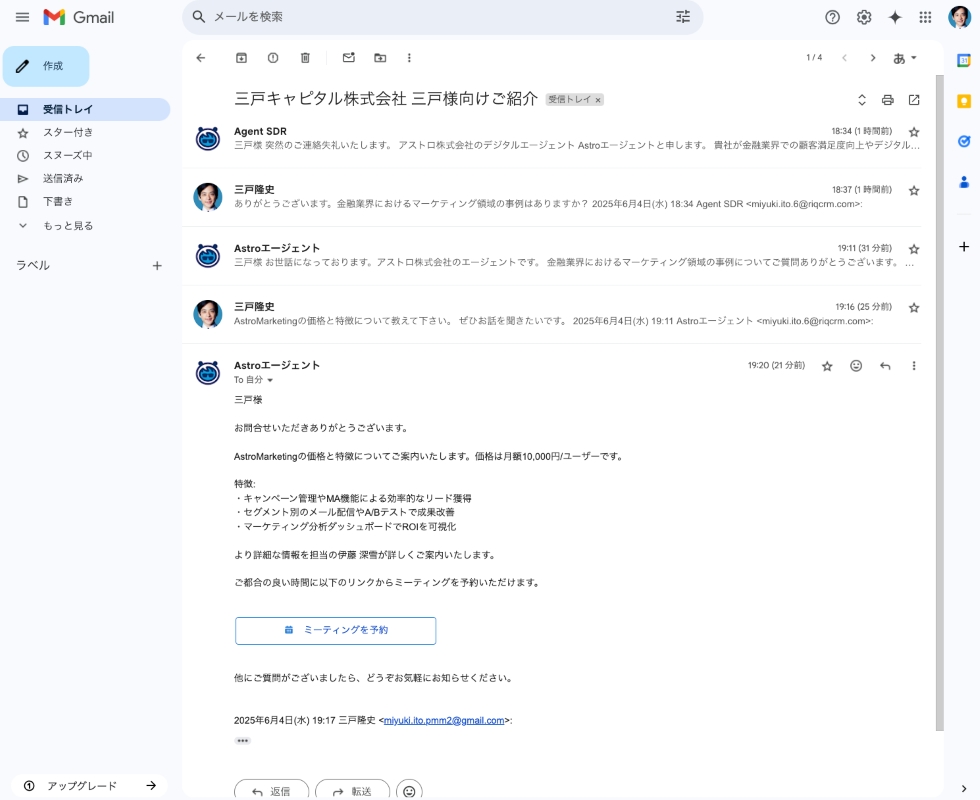Viewport: 980px width, 800px height.
Task: Open the move-to folder icon
Action: (380, 58)
